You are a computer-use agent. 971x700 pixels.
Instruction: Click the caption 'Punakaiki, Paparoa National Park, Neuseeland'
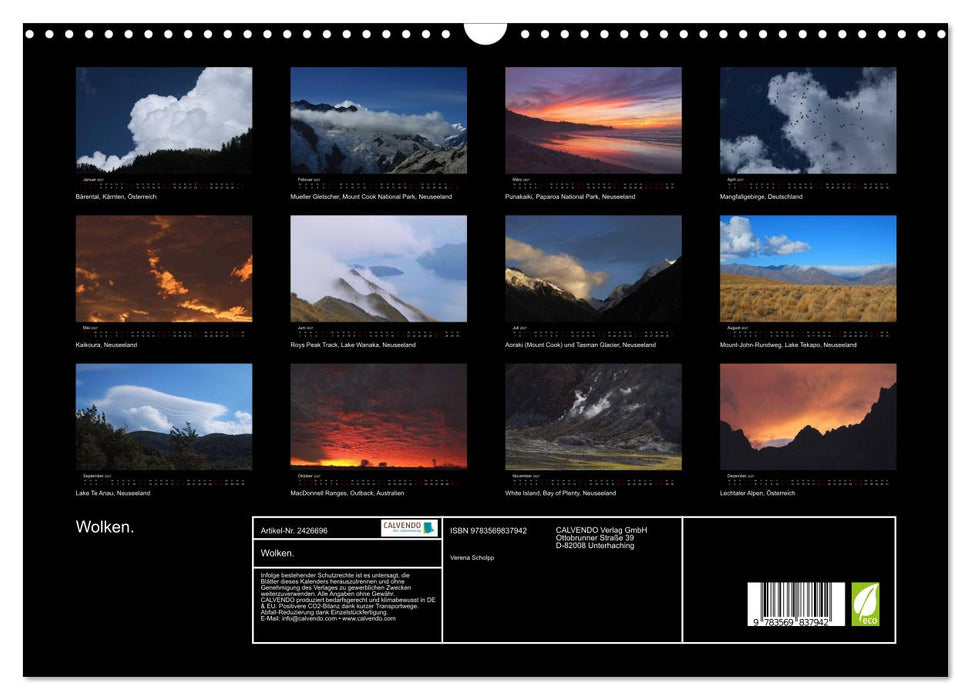(570, 196)
